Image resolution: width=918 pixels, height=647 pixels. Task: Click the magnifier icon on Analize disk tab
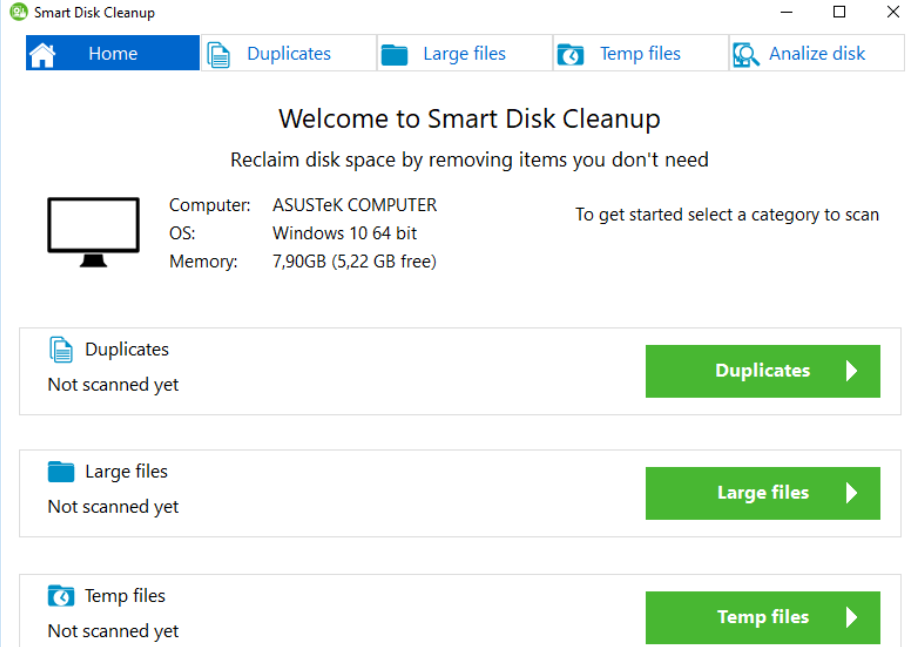(x=746, y=55)
